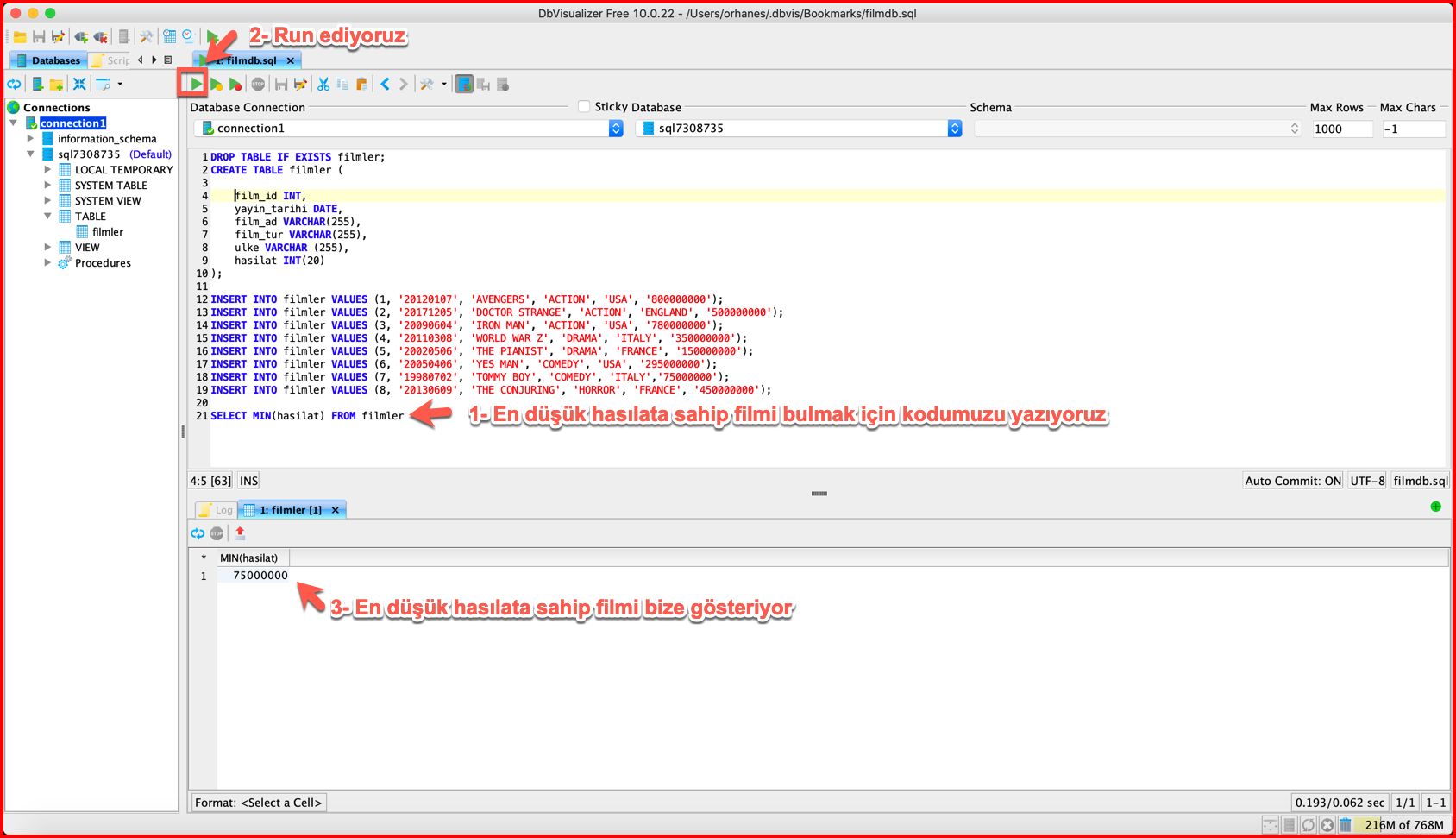Click the connect database plug icon
The image size is (1456, 838).
[x=81, y=36]
